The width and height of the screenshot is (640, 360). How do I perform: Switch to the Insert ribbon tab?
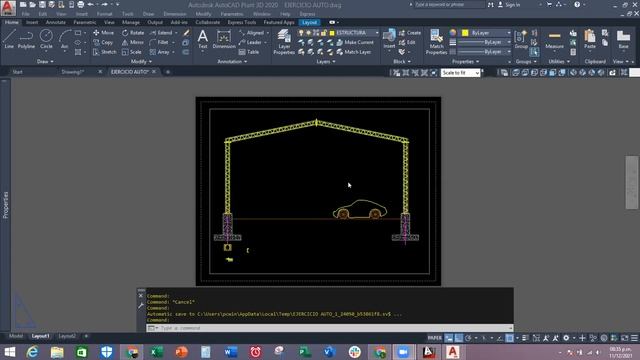(32, 22)
